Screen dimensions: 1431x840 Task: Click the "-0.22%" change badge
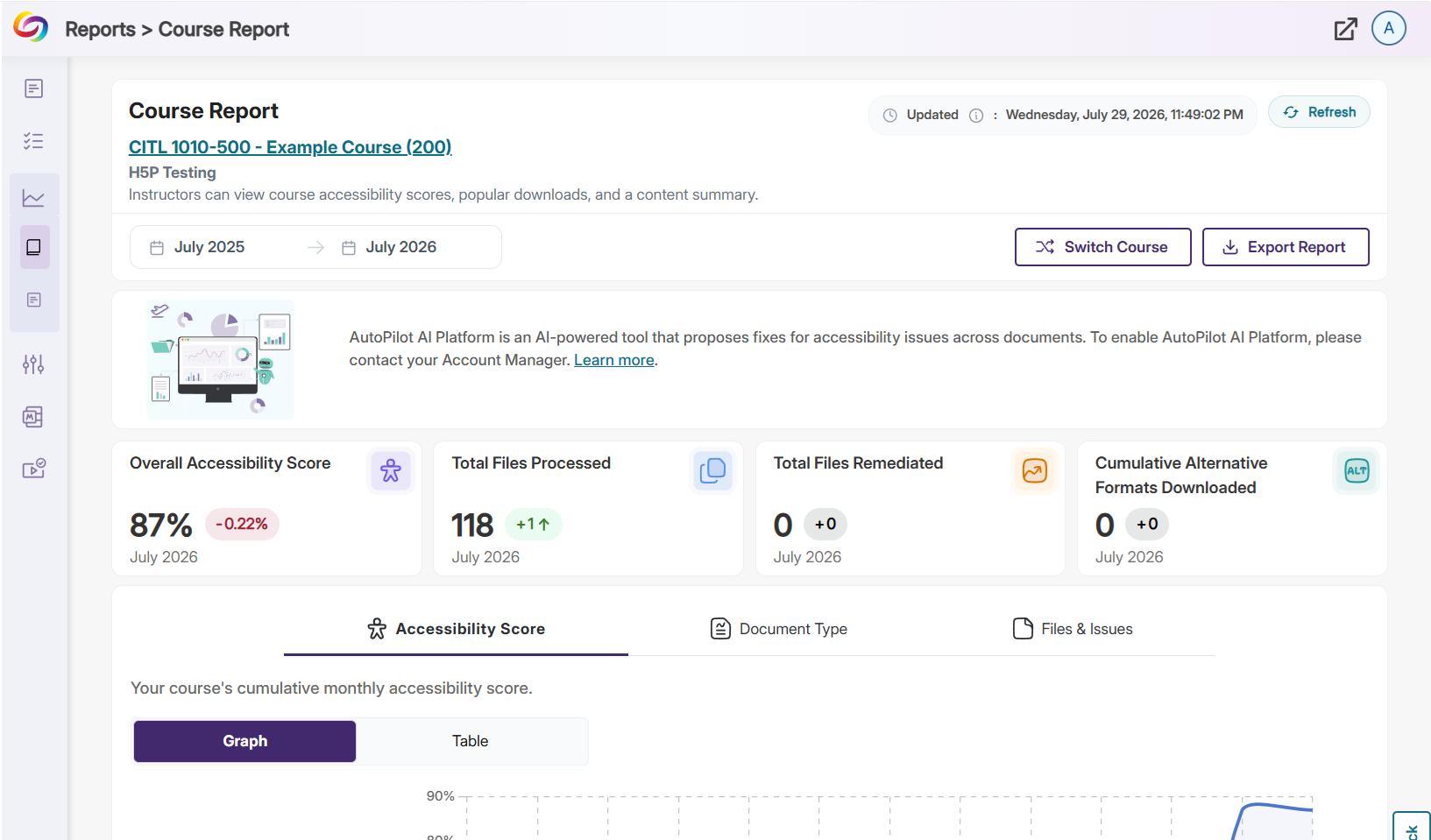pyautogui.click(x=242, y=524)
